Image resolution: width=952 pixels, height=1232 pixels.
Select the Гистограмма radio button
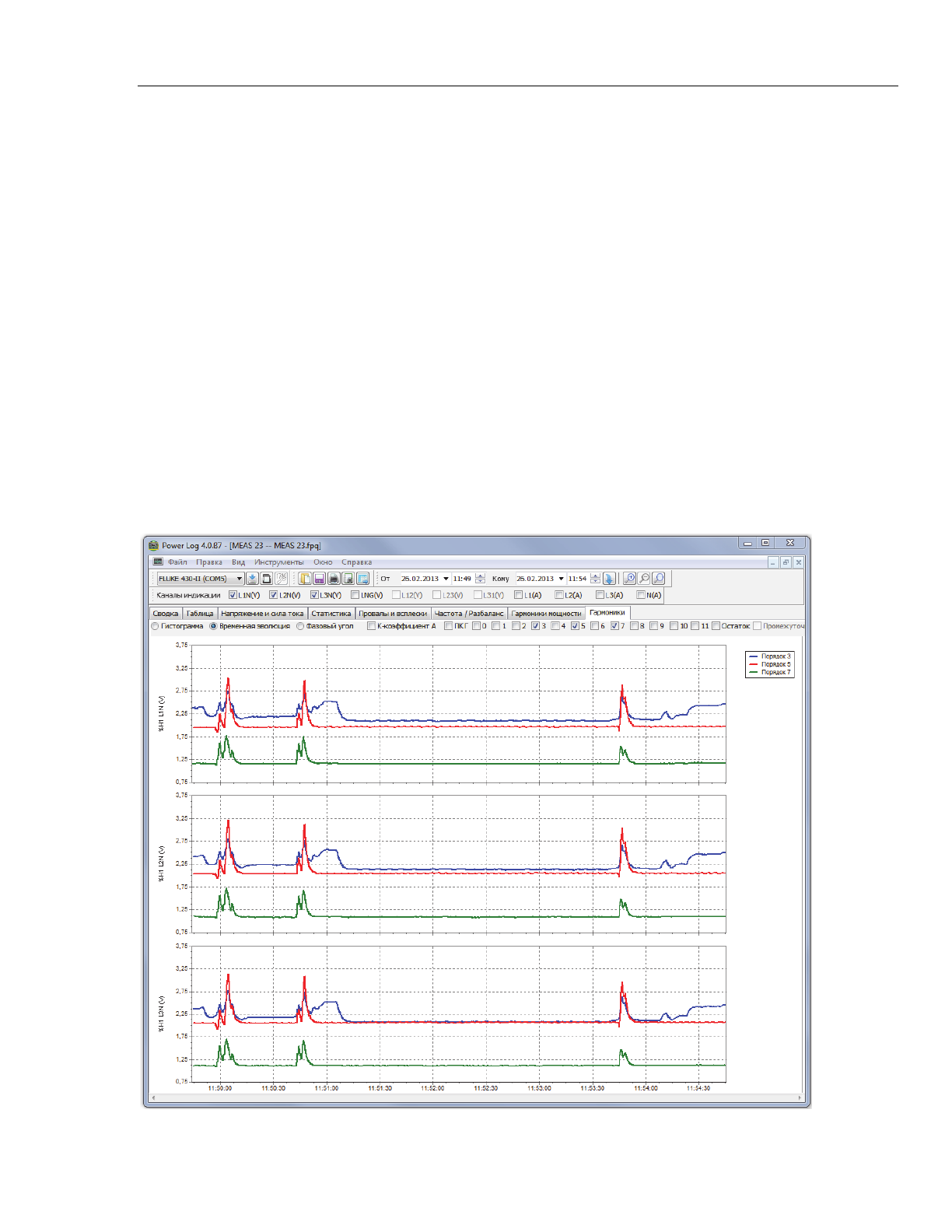coord(156,626)
